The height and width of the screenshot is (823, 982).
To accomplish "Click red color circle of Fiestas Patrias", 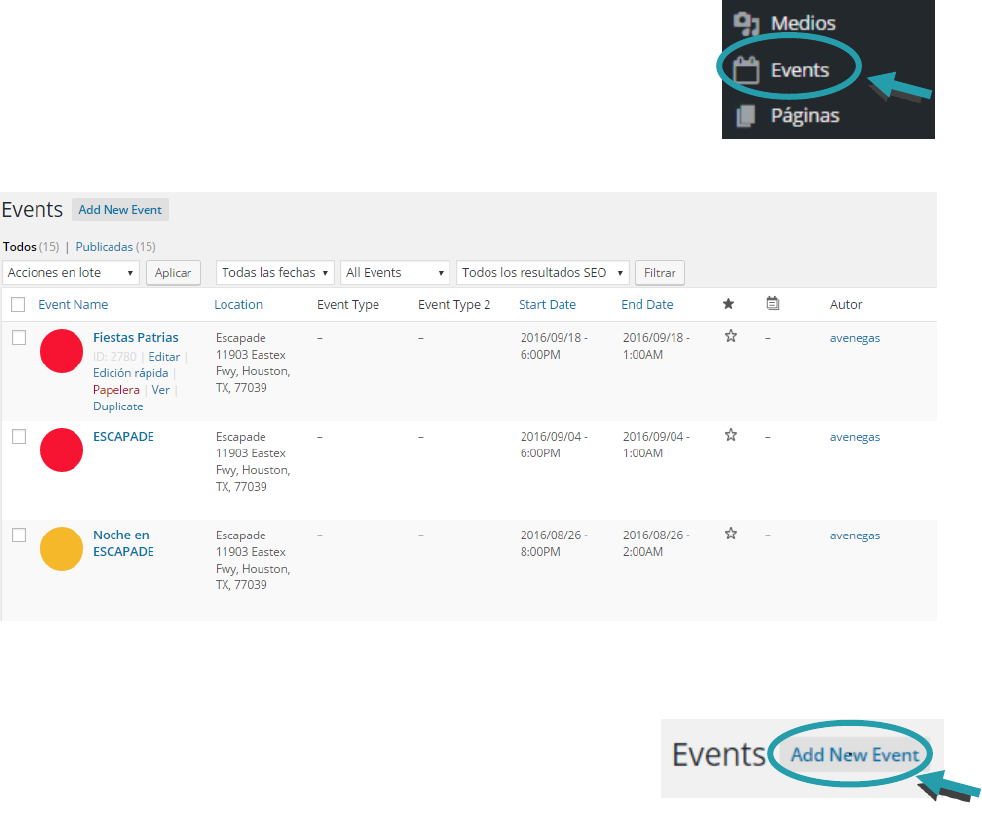I will [x=61, y=351].
